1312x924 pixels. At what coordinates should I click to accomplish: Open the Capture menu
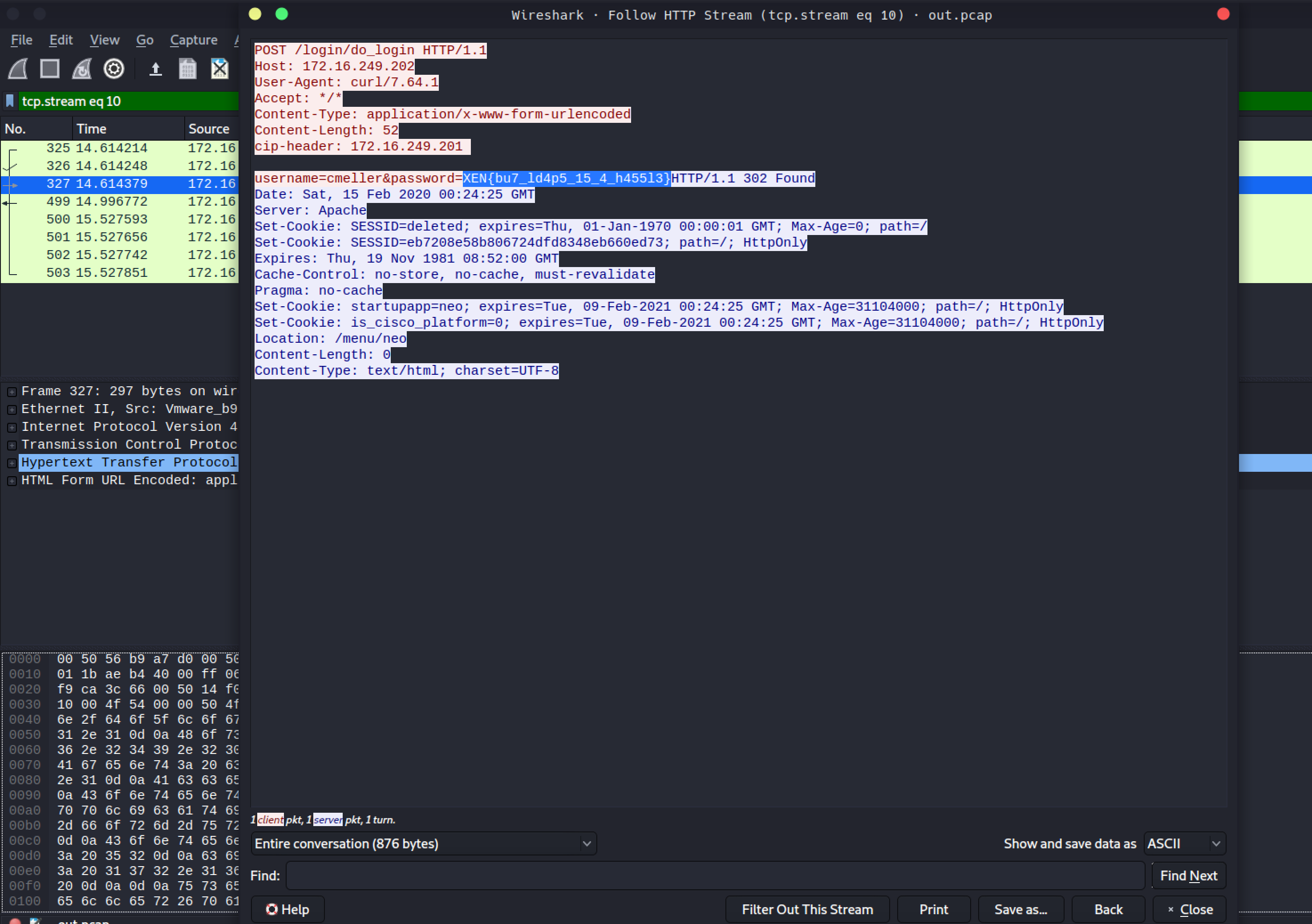194,40
